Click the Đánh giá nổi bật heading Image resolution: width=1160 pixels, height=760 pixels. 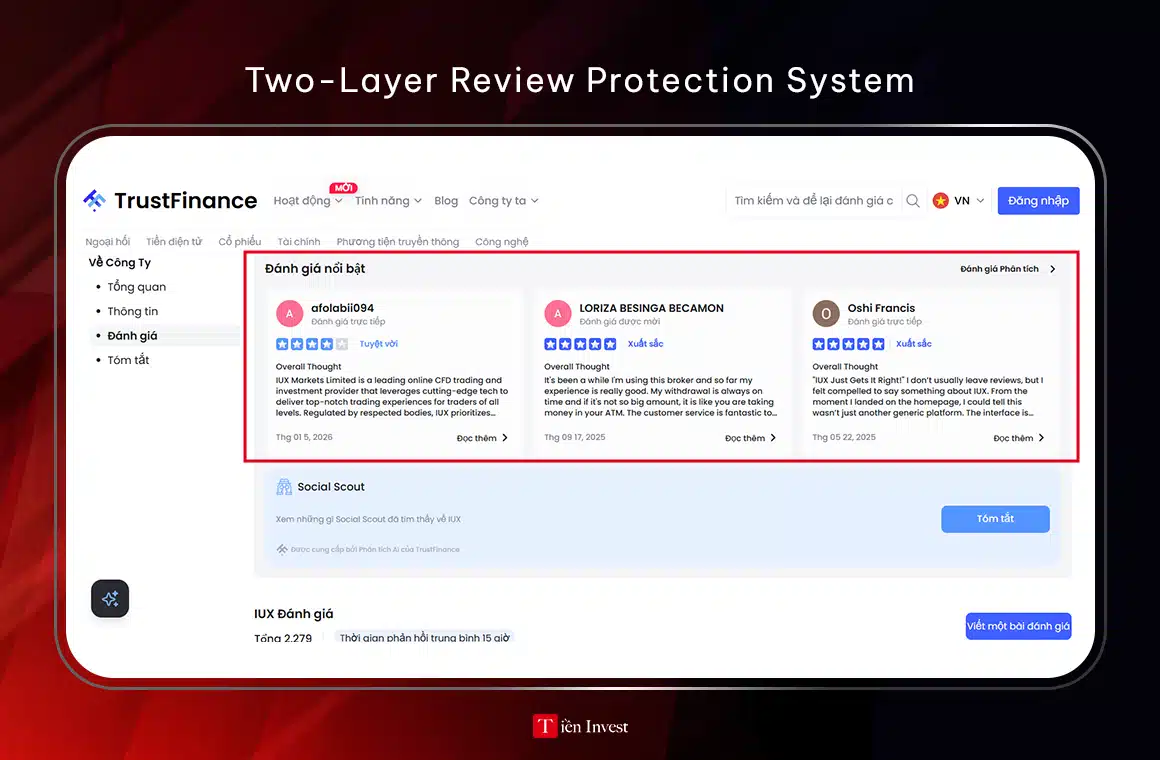click(x=315, y=269)
